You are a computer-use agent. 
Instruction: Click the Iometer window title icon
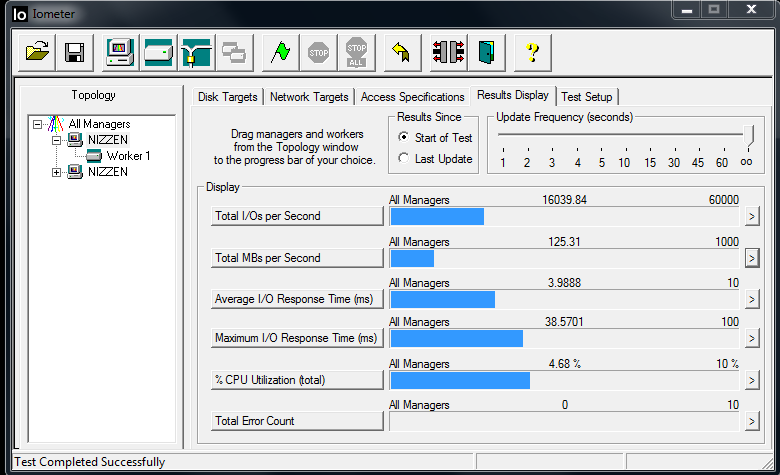point(19,14)
